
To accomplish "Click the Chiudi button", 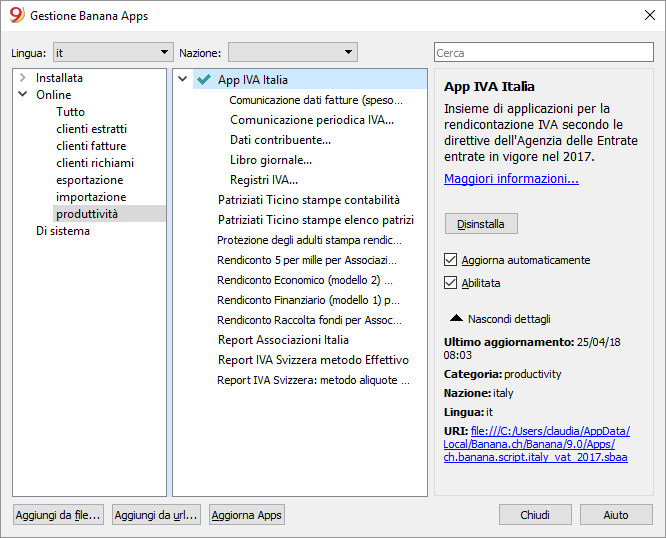I will pos(535,515).
